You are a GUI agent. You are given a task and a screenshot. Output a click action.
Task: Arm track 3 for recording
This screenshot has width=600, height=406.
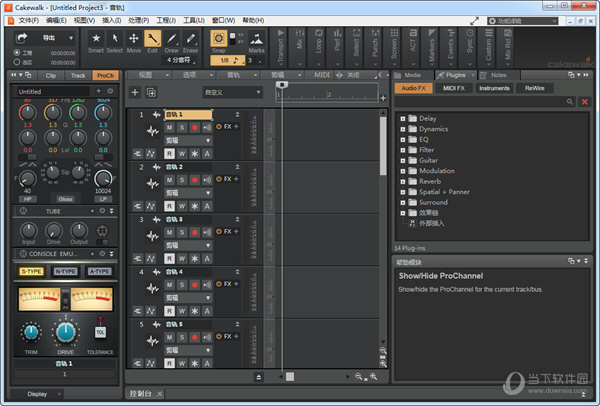194,232
